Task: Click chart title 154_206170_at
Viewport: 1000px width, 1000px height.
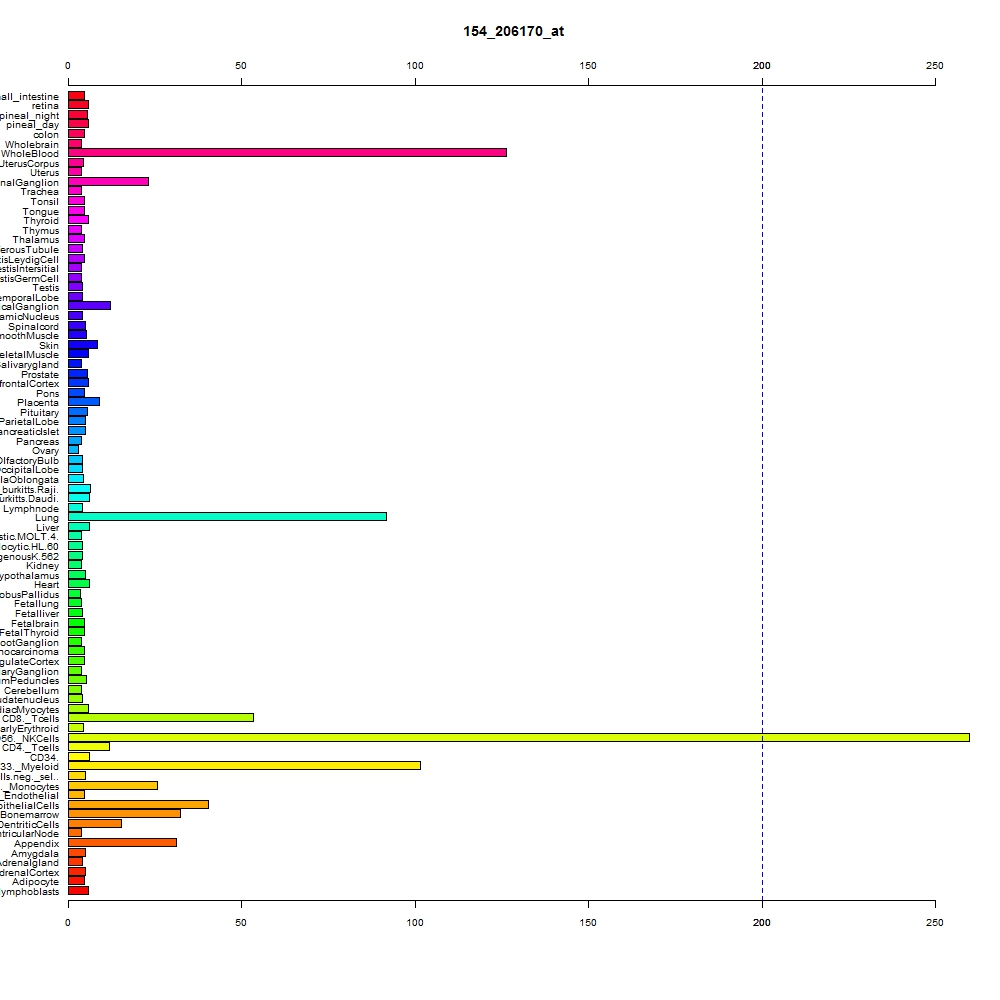Action: (513, 31)
